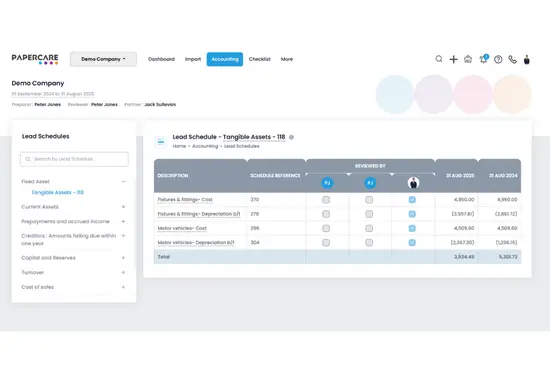The height and width of the screenshot is (380, 550).
Task: Go to the Dashboard menu item
Action: 161,59
